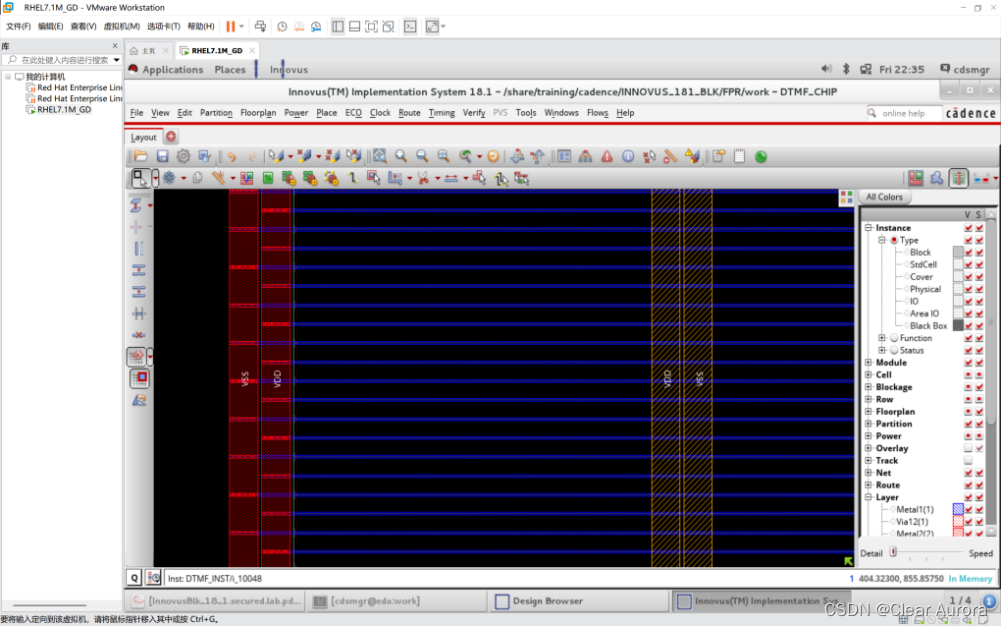Toggle Instance visibility checkbox
The image size is (1002, 626).
tap(968, 228)
